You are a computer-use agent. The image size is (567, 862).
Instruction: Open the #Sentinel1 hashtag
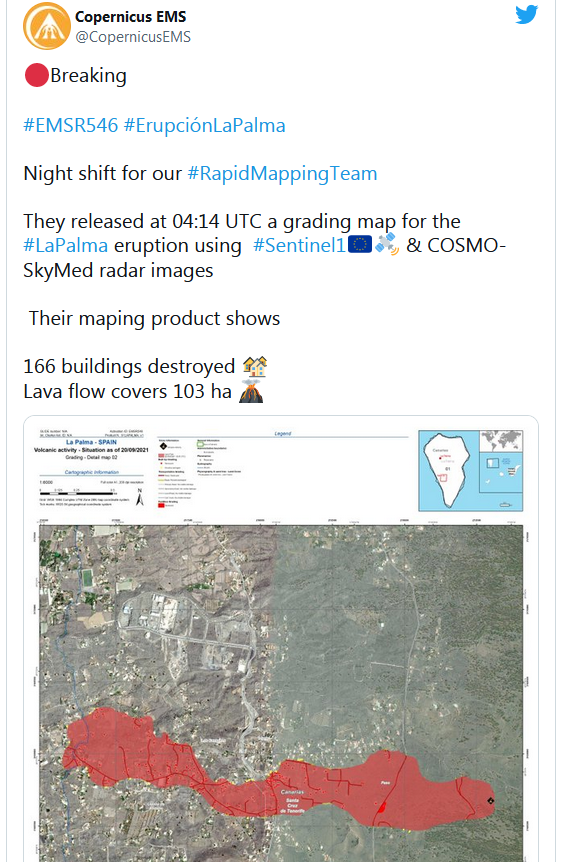[299, 245]
